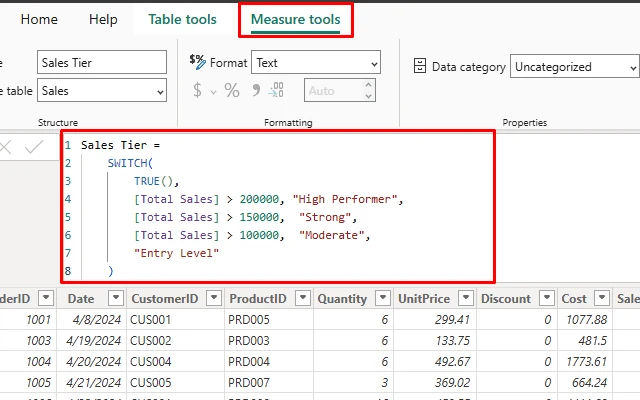
Task: Select the Quantity column header
Action: (x=342, y=299)
